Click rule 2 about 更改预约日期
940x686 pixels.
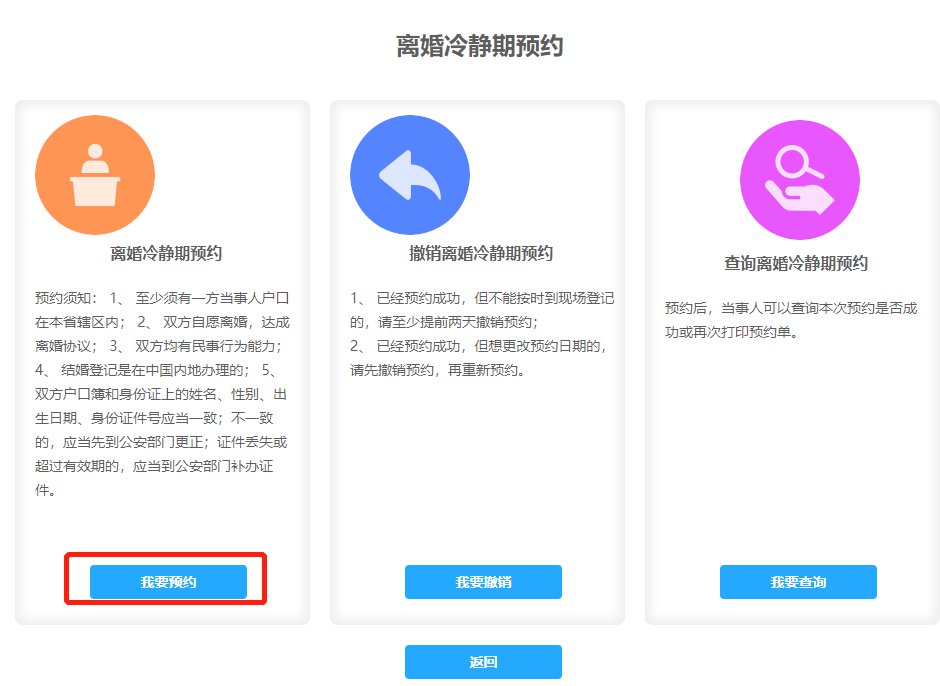(478, 358)
